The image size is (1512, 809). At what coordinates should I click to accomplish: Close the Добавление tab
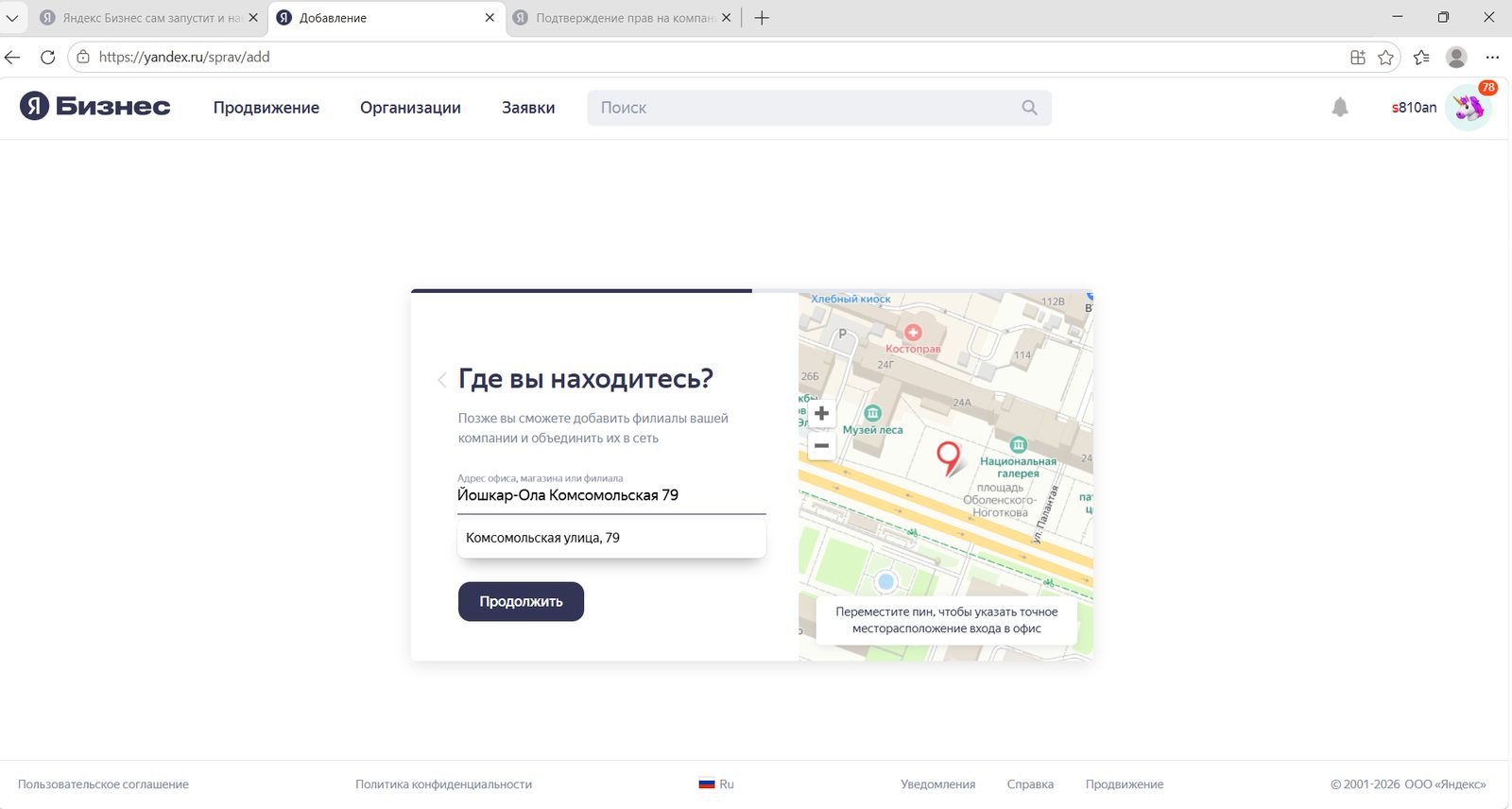[x=490, y=18]
